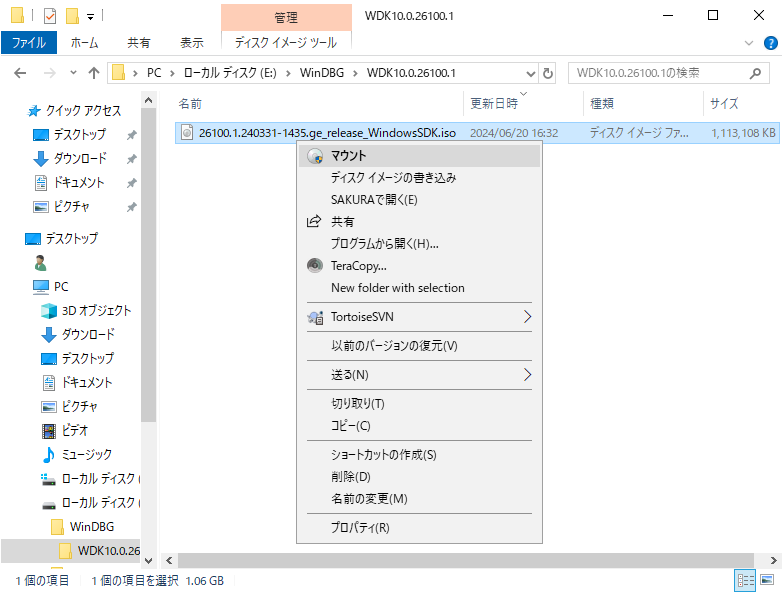The height and width of the screenshot is (593, 783).
Task: Open pinned ドキュメント under quick access
Action: 69,183
